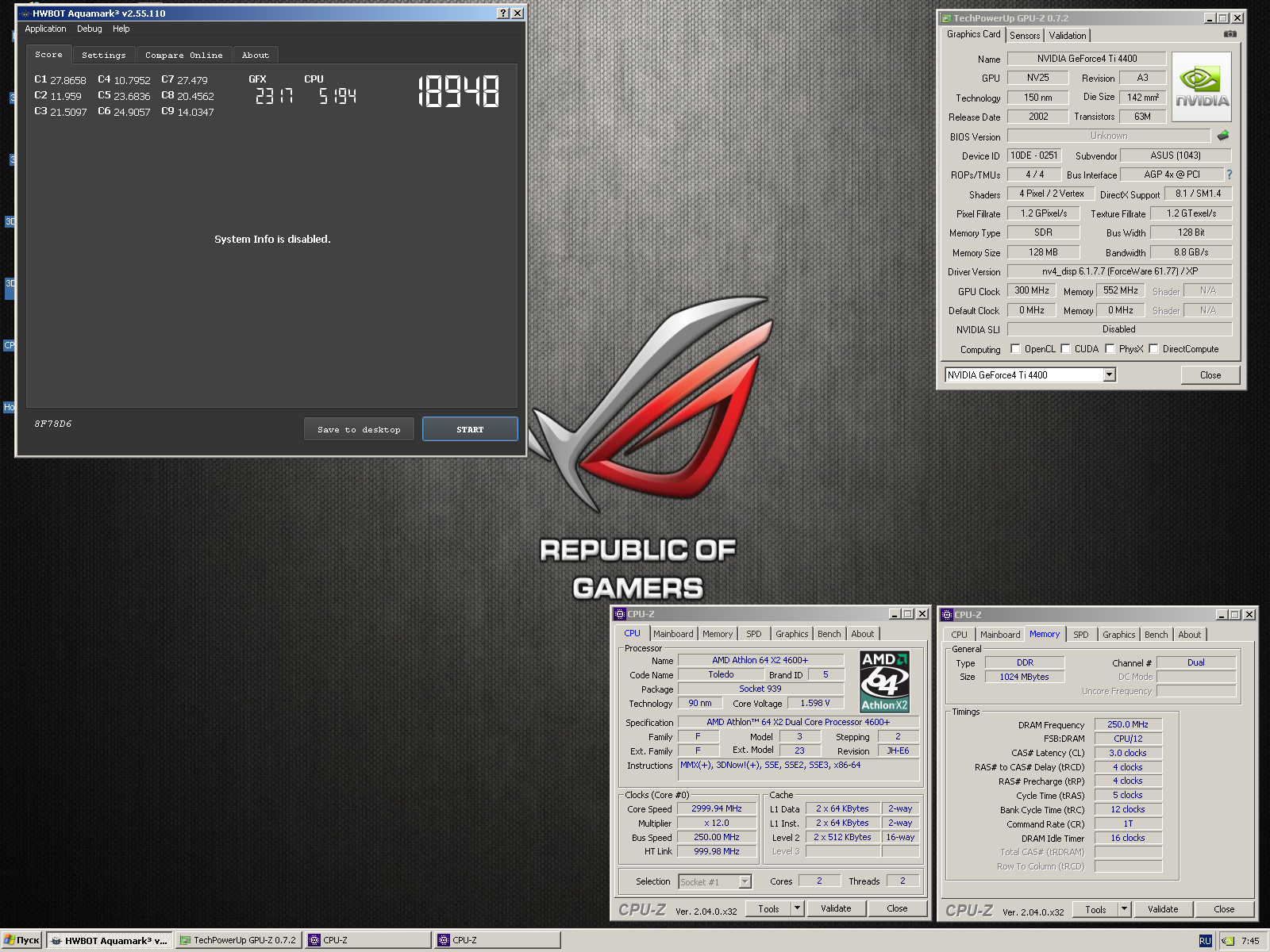Screen dimensions: 1270x952
Task: Click the right CPU-Z window title icon
Action: [x=947, y=615]
